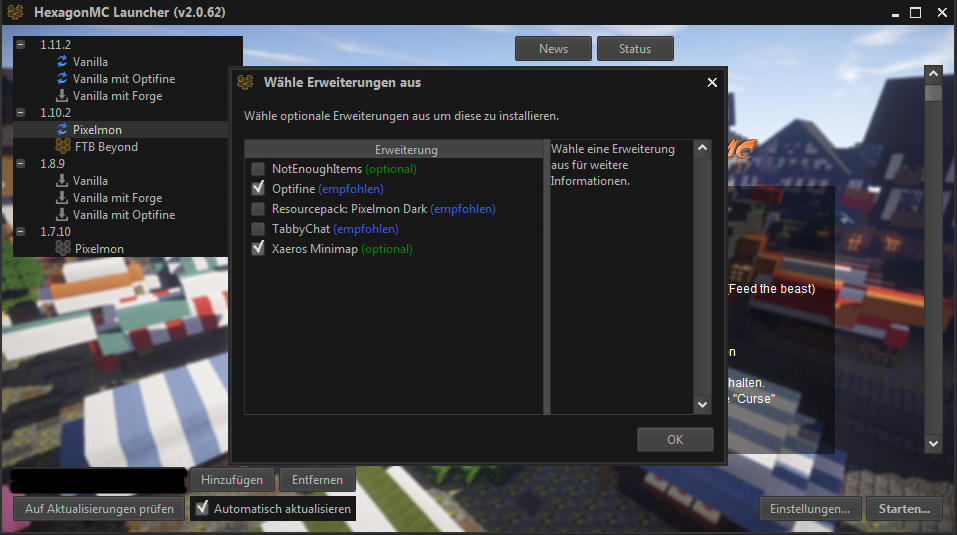
Task: Click download icon next to 1.8.9 Vanilla mit Forge
Action: click(x=63, y=198)
